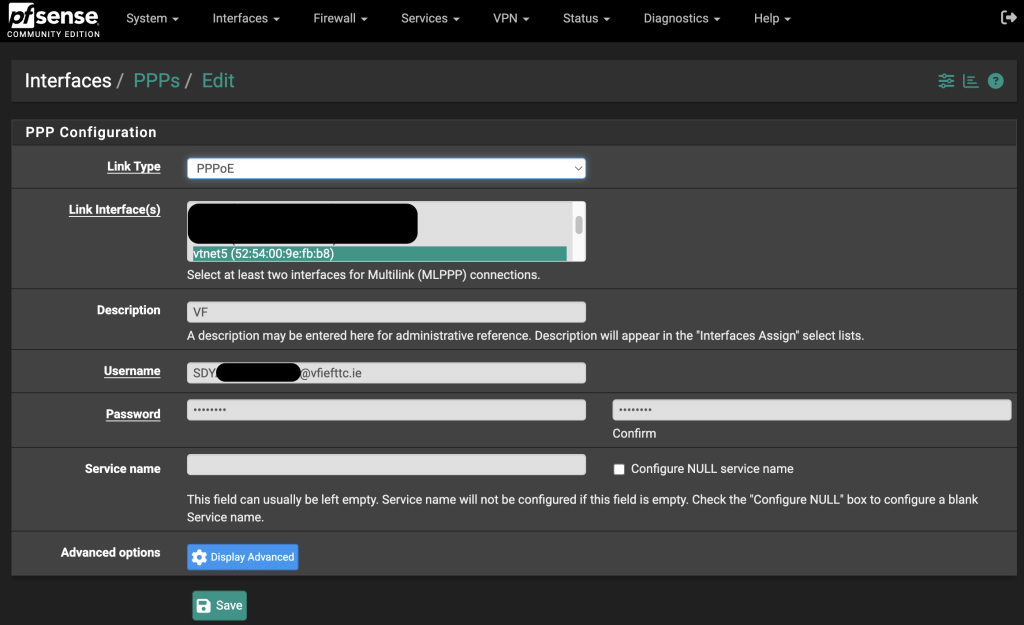1024x625 pixels.
Task: Click the Display Advanced button
Action: 242,557
